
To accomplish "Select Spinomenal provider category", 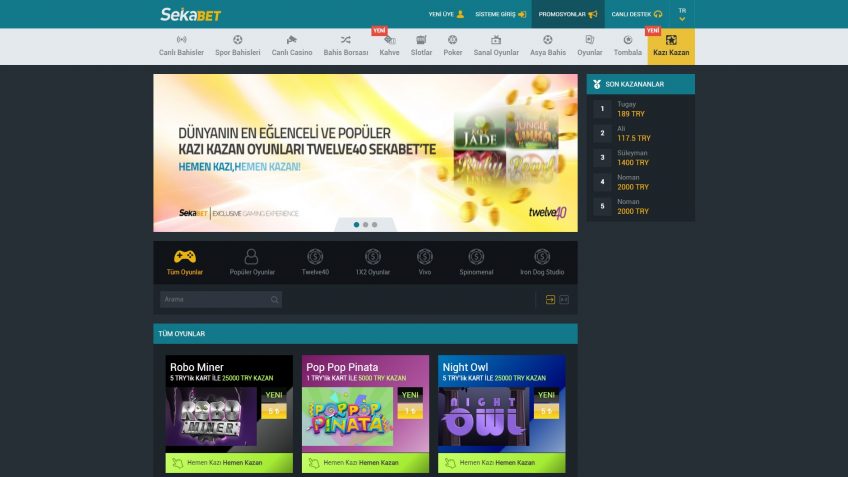I will pos(476,262).
